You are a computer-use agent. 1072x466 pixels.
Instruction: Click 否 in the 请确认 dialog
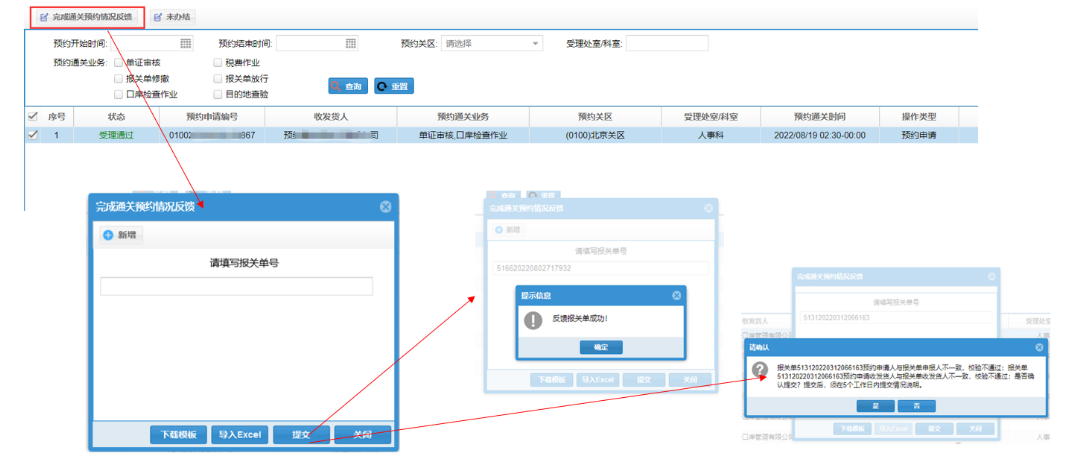[x=916, y=406]
